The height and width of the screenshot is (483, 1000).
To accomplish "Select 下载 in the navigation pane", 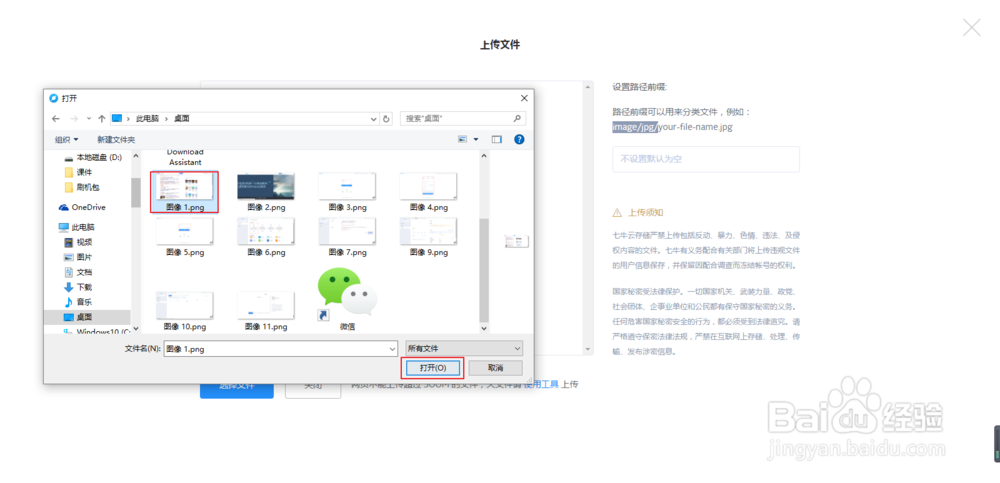I will click(78, 287).
